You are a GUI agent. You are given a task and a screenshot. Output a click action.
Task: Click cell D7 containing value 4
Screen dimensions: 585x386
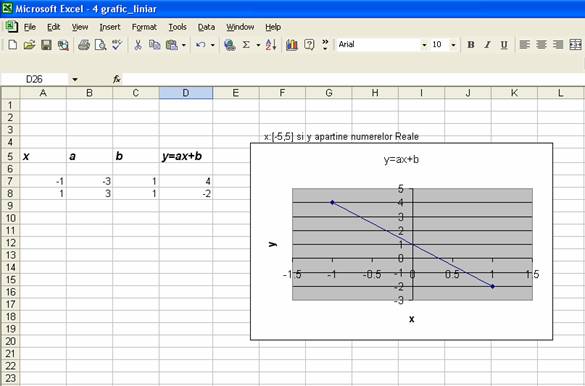pyautogui.click(x=186, y=181)
